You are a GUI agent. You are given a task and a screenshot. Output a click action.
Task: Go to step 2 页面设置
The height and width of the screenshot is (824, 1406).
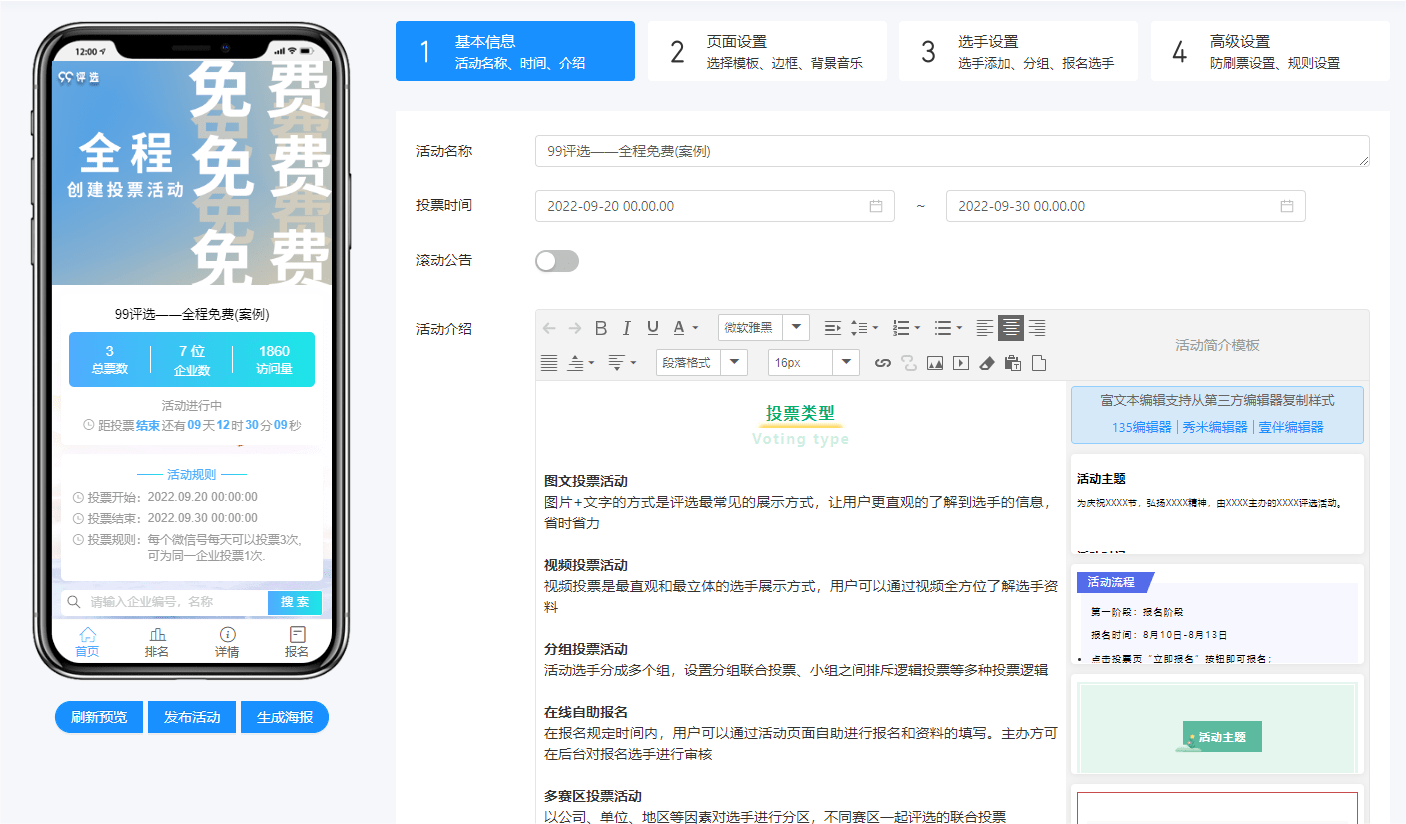click(x=767, y=51)
